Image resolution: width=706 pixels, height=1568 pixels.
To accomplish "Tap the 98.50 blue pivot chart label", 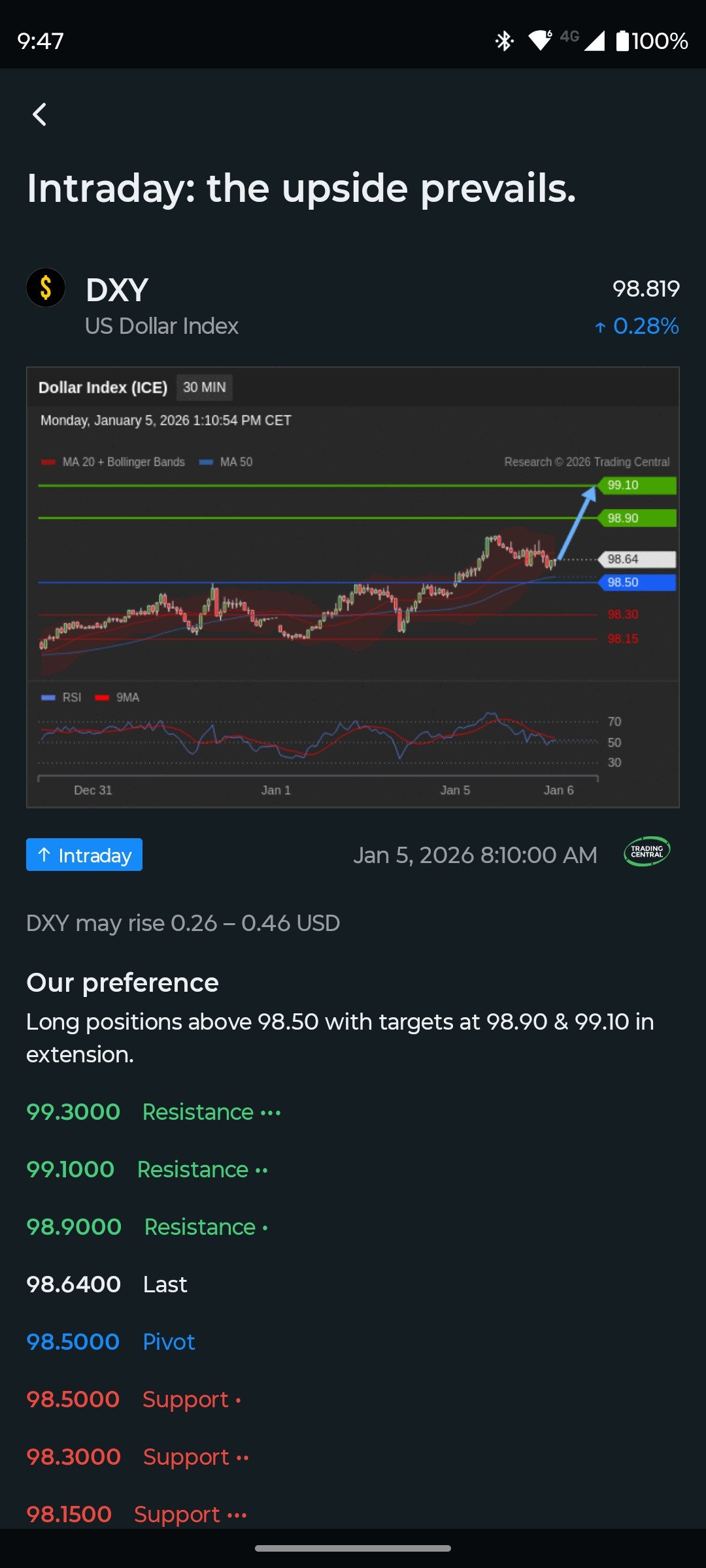I will coord(637,582).
